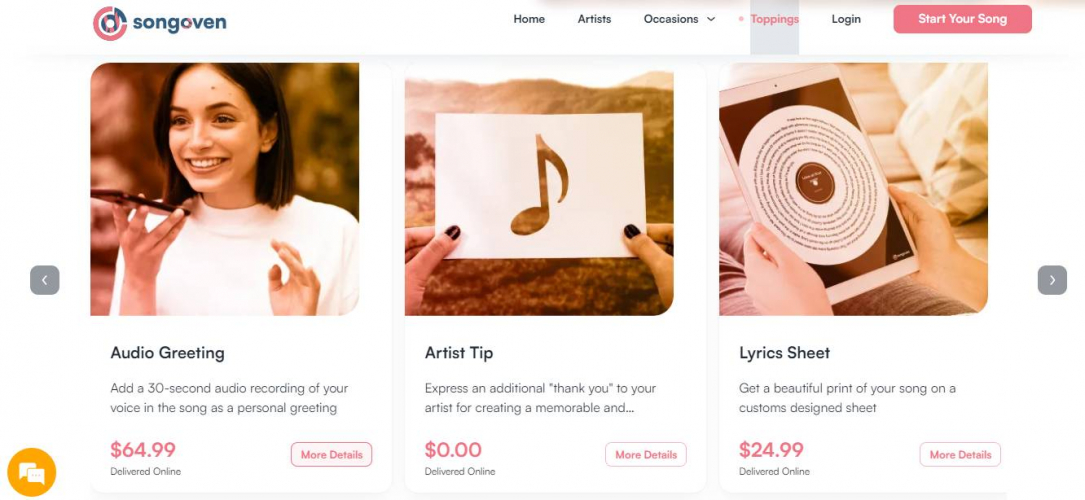Viewport: 1085px width, 500px height.
Task: Open the Artist Tip music note image
Action: click(539, 189)
